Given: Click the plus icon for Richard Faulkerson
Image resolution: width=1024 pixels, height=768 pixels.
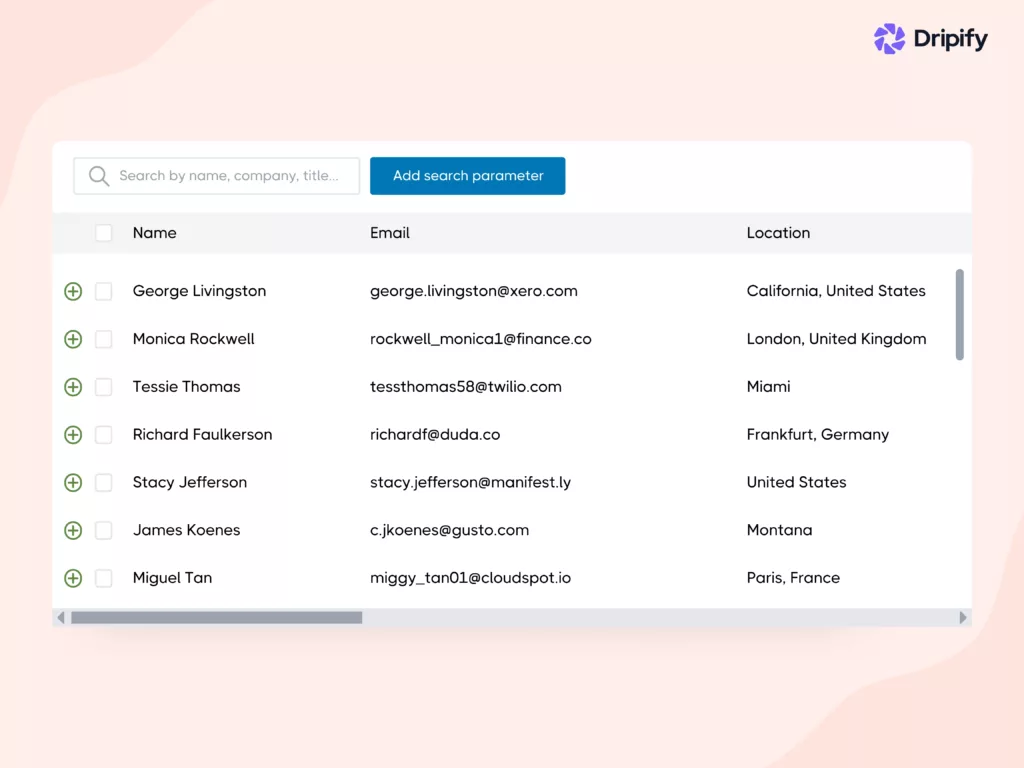Looking at the screenshot, I should (x=72, y=435).
